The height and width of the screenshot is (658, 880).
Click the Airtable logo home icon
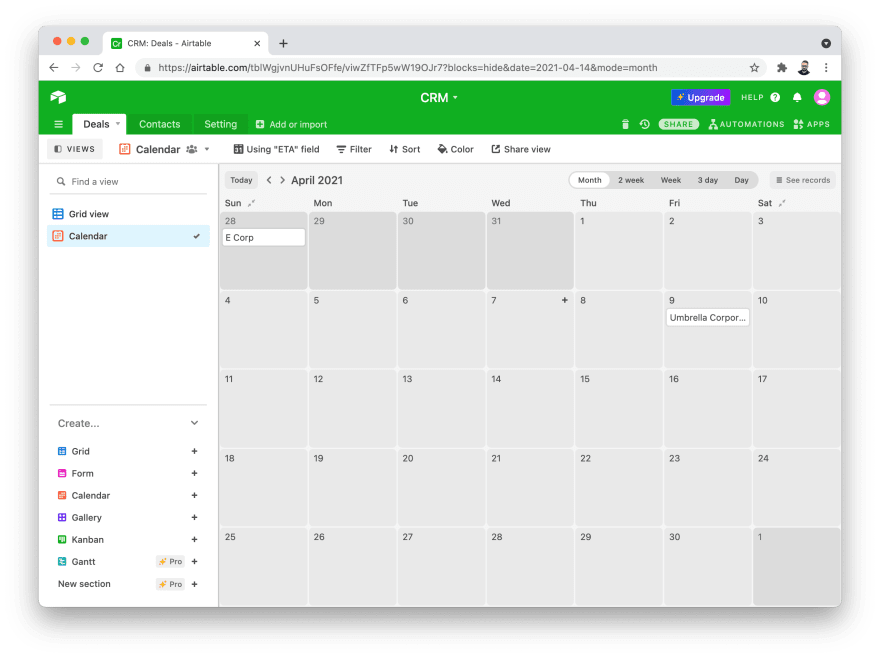tap(58, 97)
